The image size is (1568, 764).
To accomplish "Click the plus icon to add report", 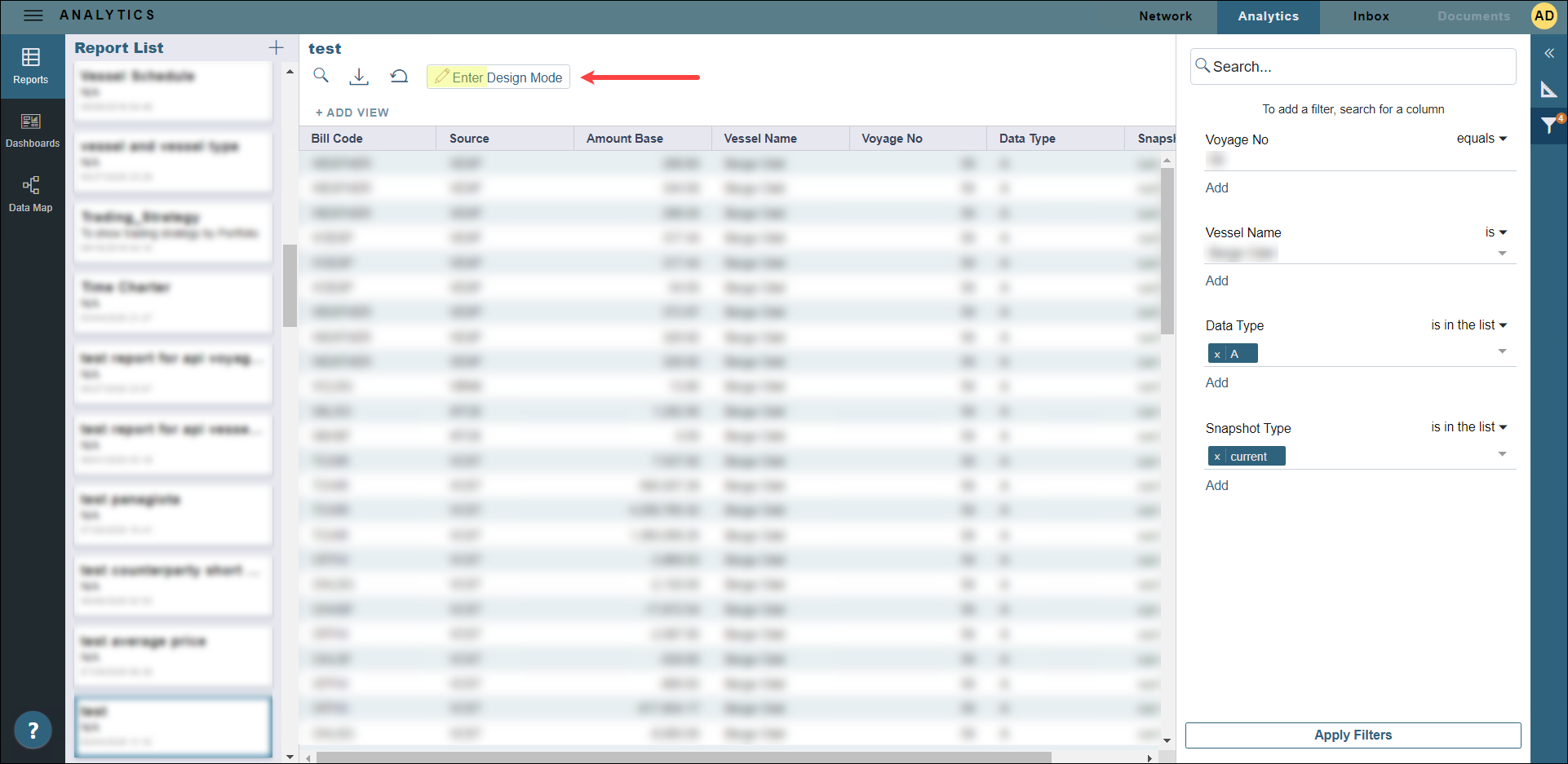I will point(276,48).
